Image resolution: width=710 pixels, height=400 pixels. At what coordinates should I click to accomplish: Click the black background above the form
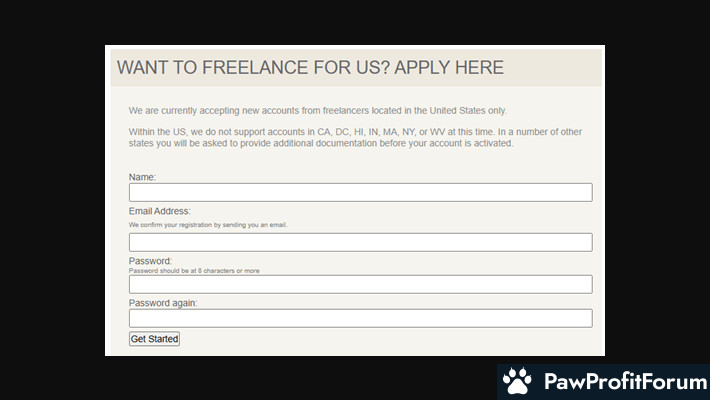pos(355,22)
